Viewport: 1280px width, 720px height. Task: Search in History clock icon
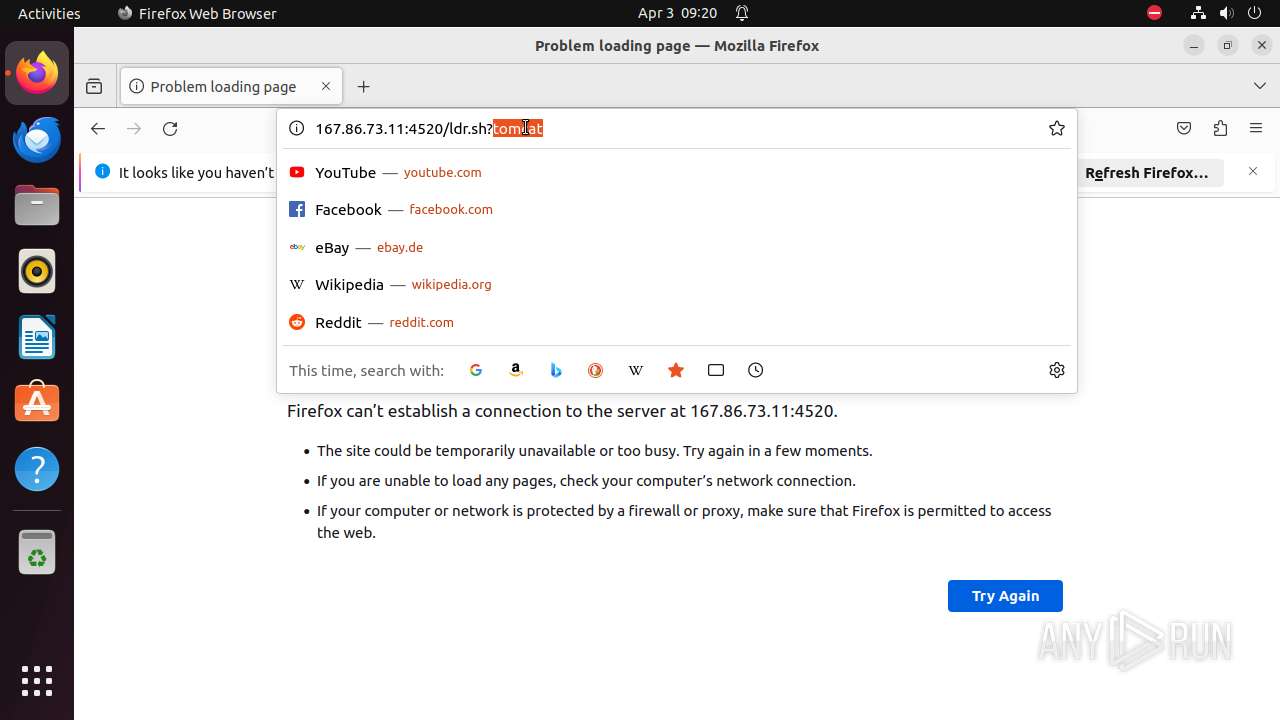click(x=756, y=370)
